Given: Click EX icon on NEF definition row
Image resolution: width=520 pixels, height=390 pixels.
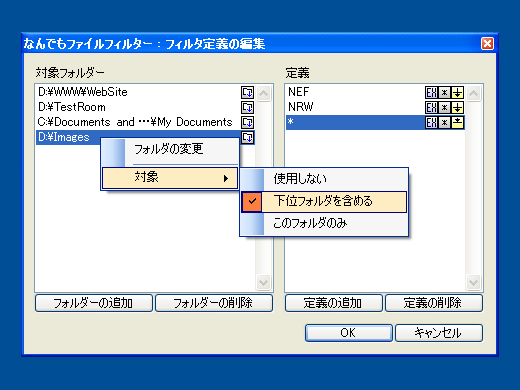Looking at the screenshot, I should (431, 92).
